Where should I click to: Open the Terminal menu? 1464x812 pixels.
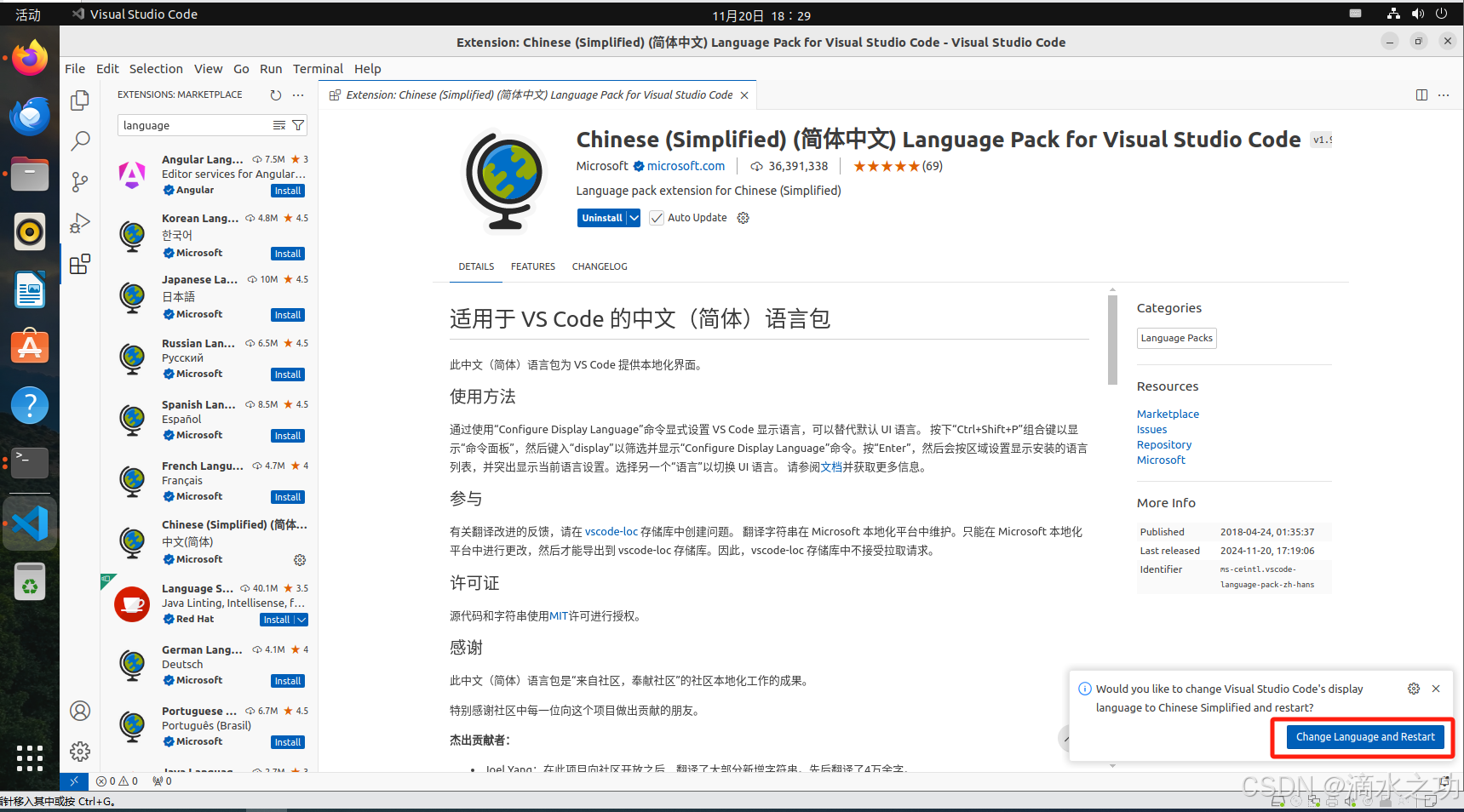tap(318, 69)
